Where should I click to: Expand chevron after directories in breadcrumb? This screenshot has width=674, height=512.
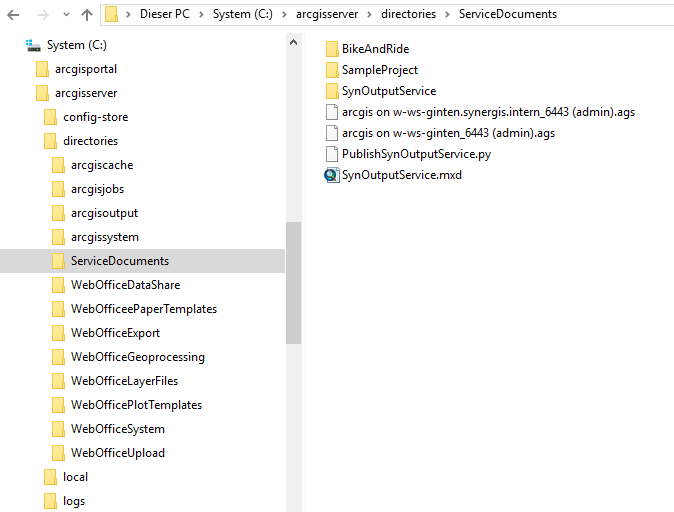(x=447, y=15)
